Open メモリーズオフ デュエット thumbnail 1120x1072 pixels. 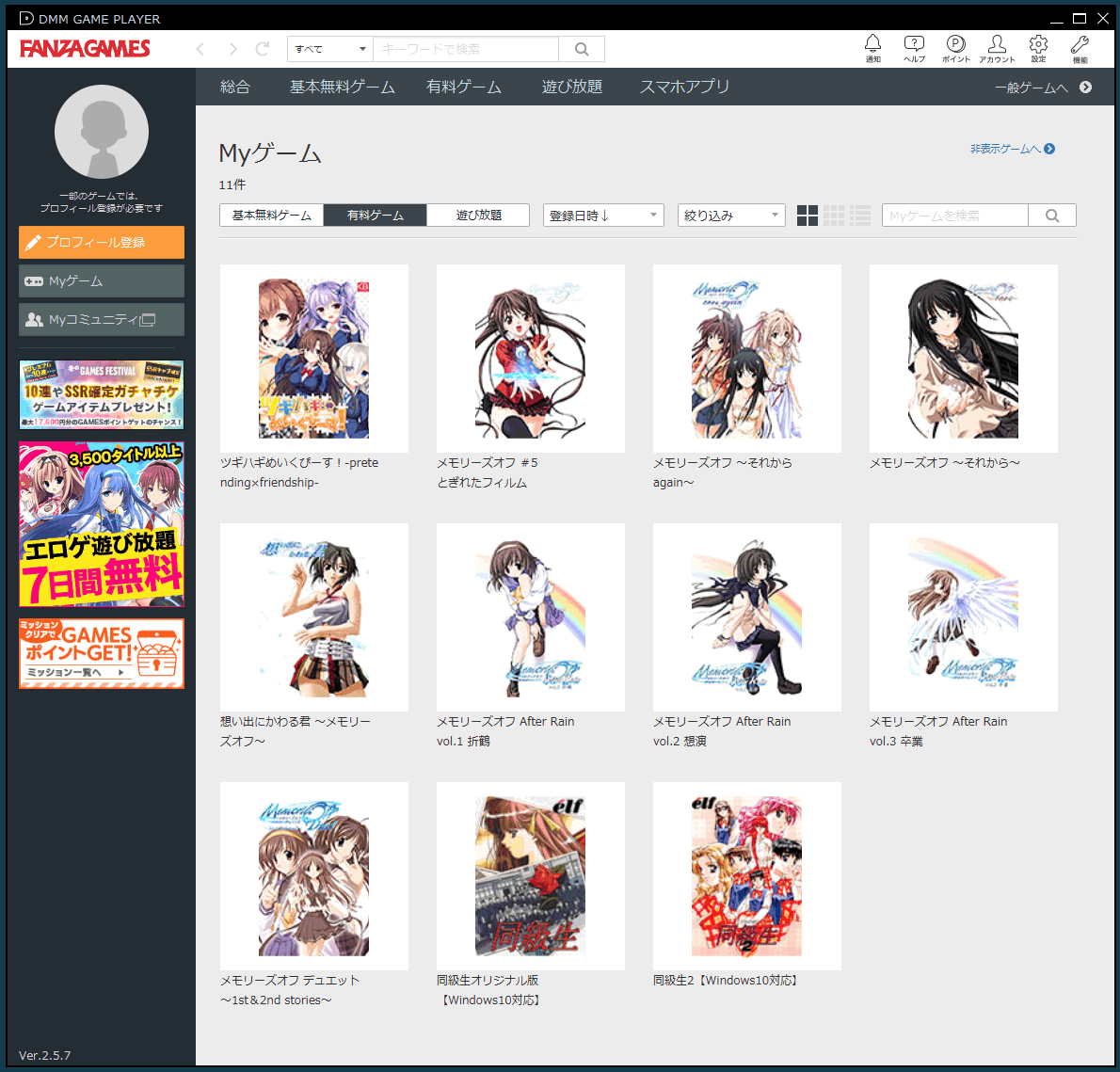314,876
